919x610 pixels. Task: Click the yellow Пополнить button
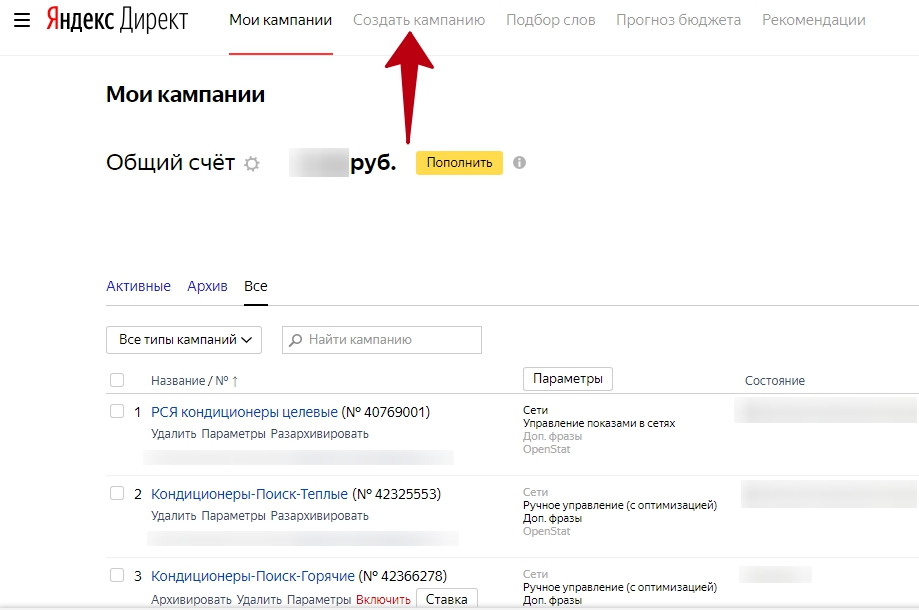pos(460,163)
